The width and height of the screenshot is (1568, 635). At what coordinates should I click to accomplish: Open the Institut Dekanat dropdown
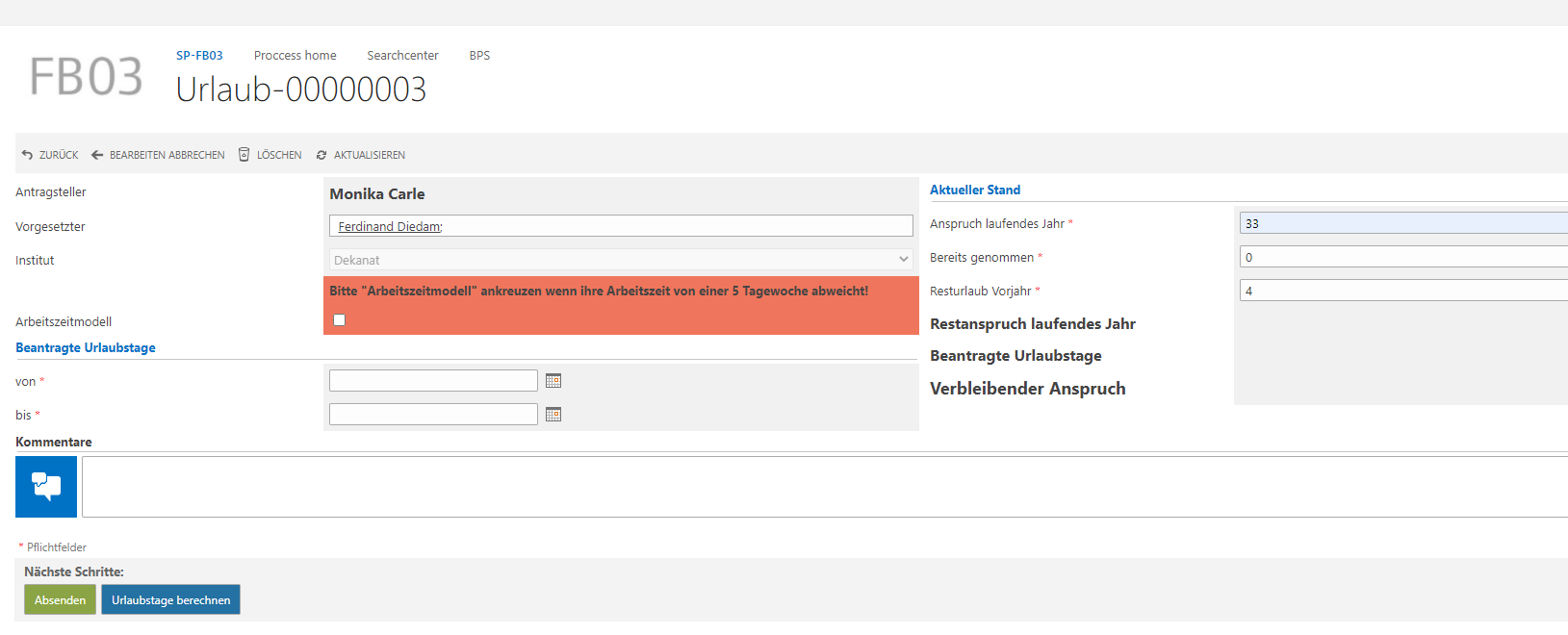coord(621,260)
